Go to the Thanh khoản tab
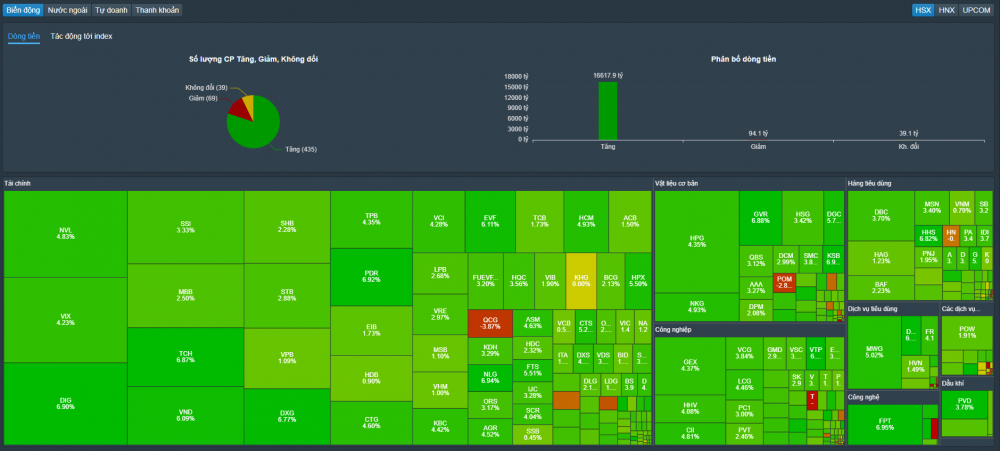1000x451 pixels. [x=157, y=10]
